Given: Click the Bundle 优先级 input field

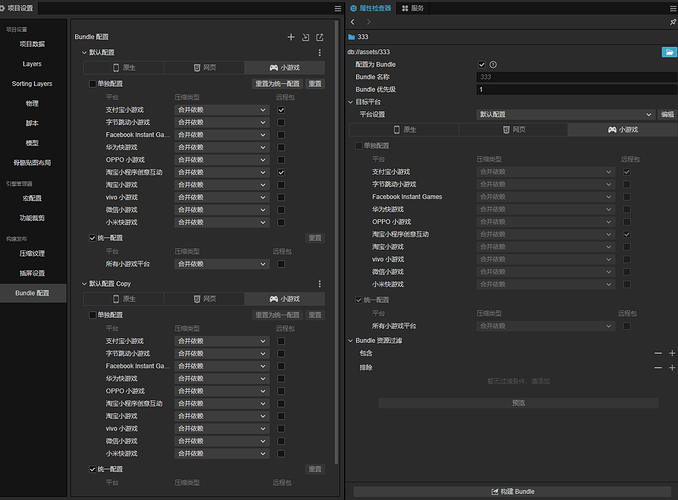Looking at the screenshot, I should 576,90.
